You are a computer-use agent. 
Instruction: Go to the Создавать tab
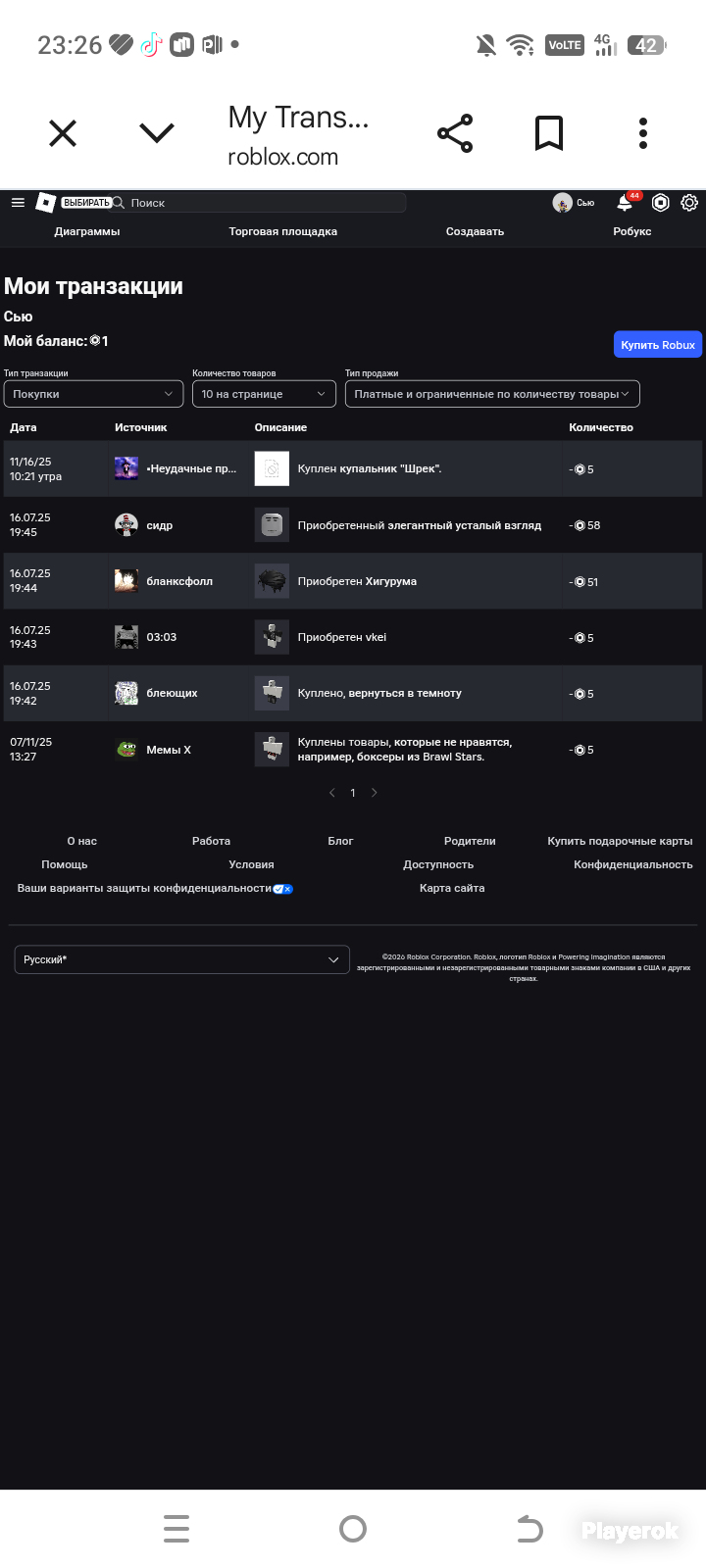(x=475, y=231)
